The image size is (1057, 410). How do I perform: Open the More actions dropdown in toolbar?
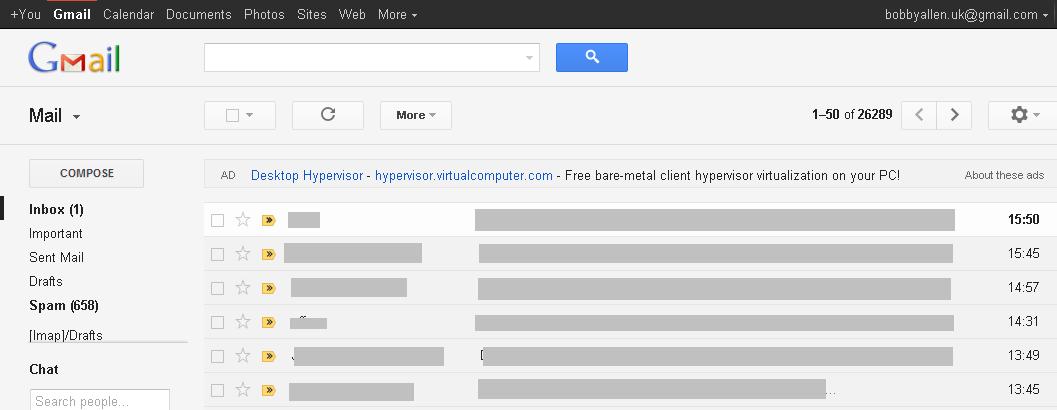(416, 115)
